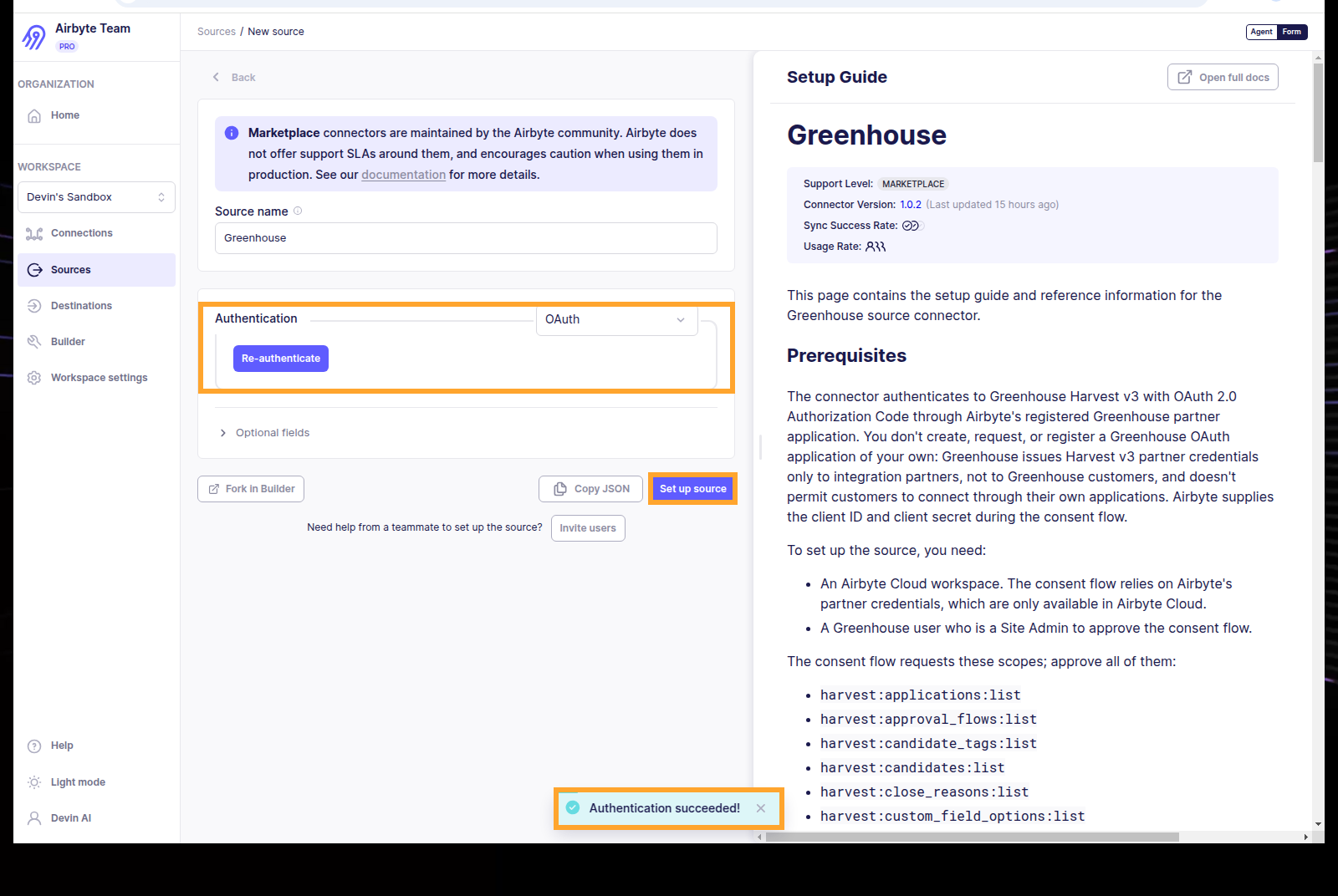The height and width of the screenshot is (896, 1338).
Task: Dismiss the Authentication succeeded toast
Action: pos(761,808)
